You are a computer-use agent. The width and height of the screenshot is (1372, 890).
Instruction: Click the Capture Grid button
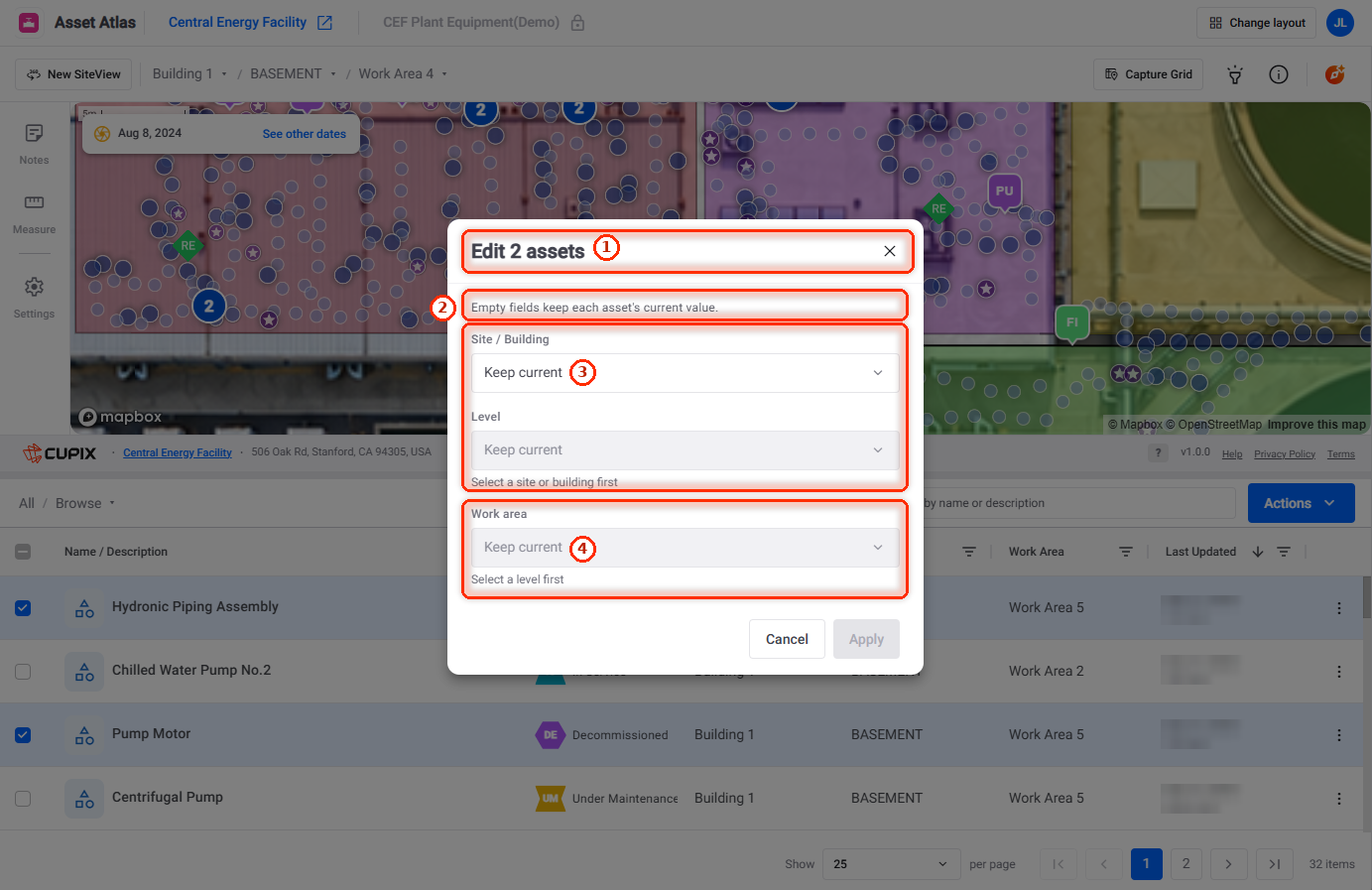(1148, 74)
